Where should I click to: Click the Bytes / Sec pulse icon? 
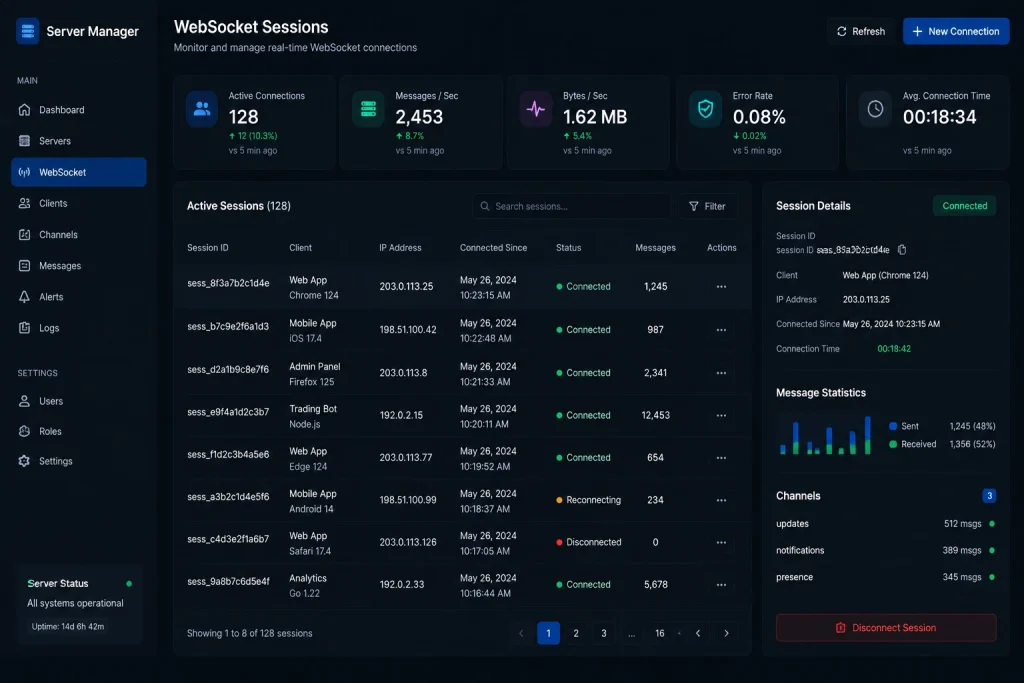click(536, 109)
